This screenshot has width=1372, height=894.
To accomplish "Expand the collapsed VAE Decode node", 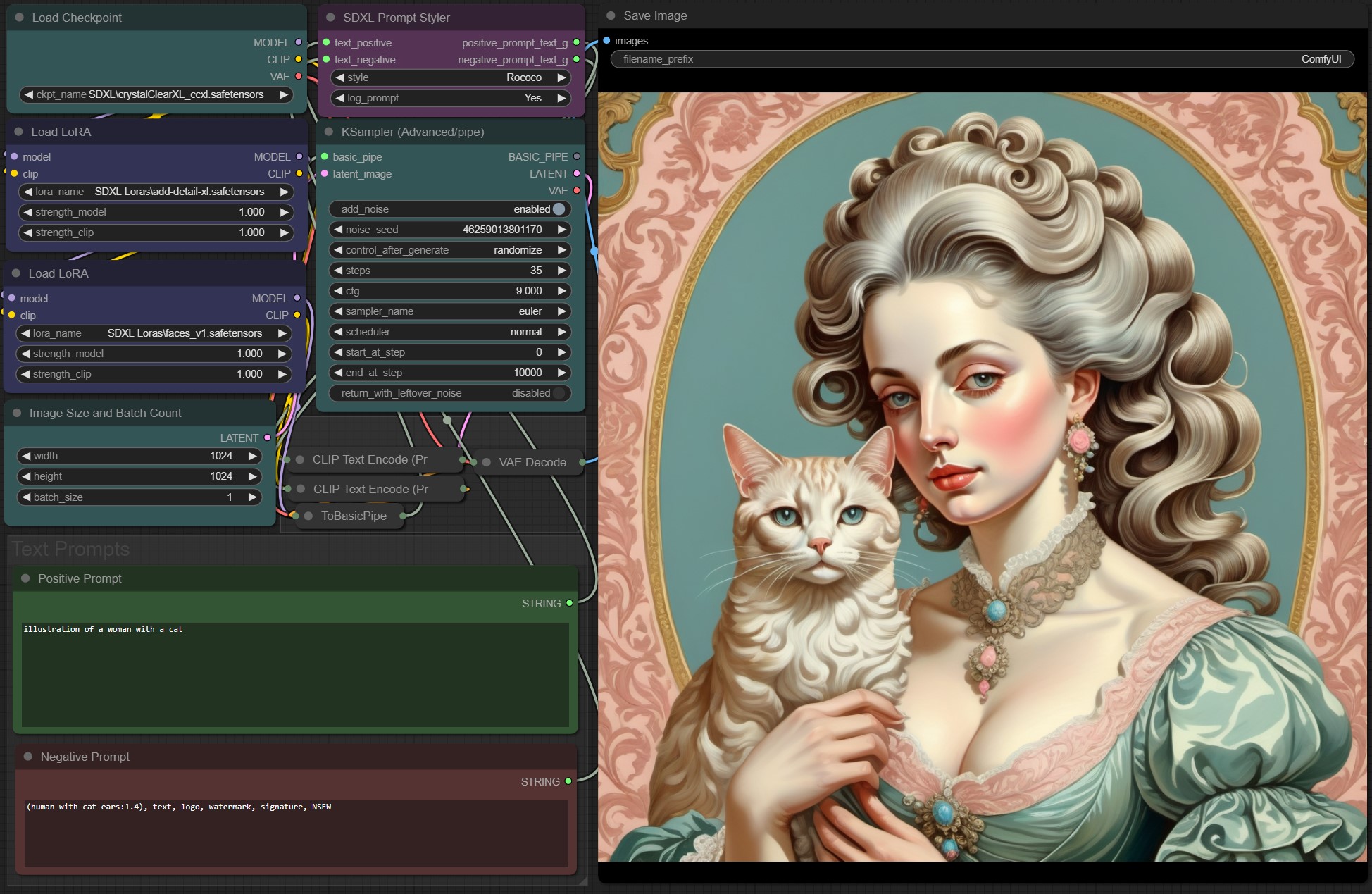I will click(x=486, y=462).
